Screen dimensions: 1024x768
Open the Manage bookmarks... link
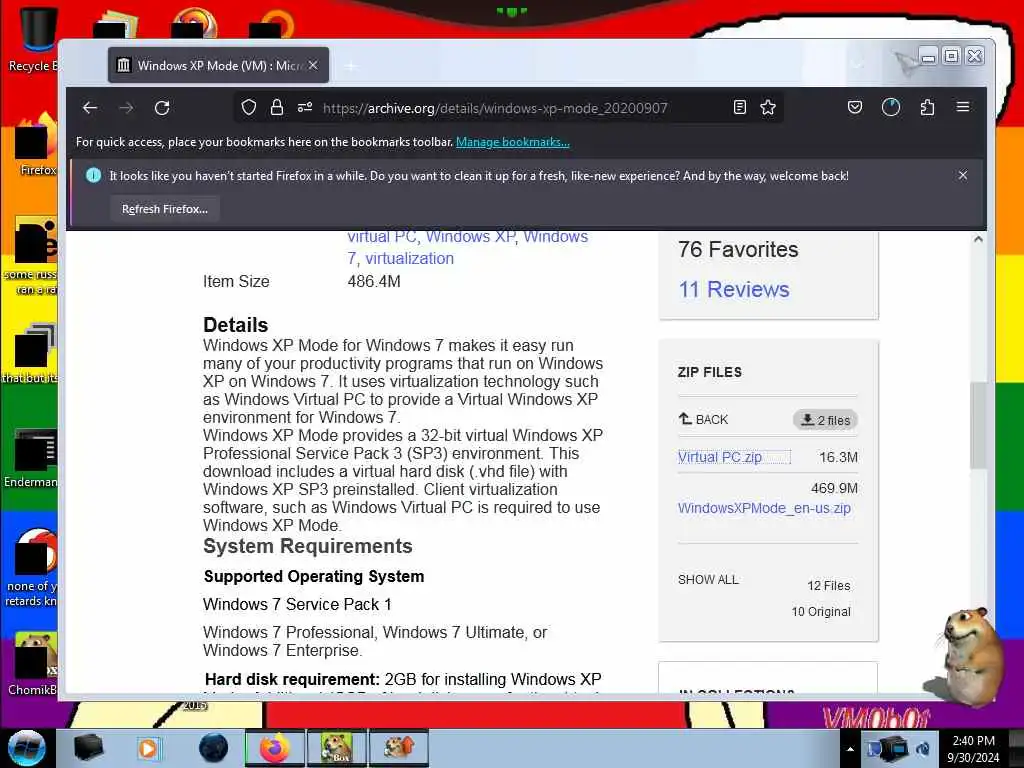[513, 142]
